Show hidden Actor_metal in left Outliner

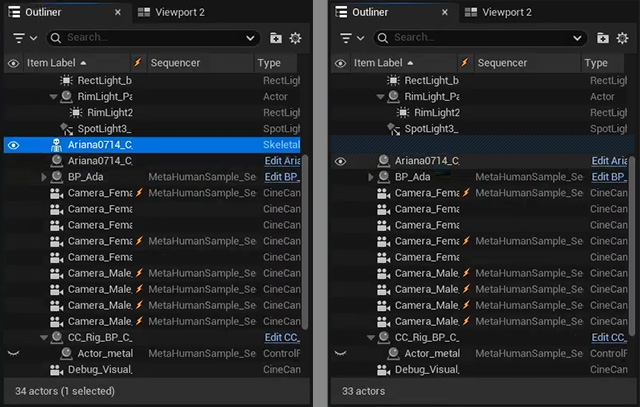pyautogui.click(x=13, y=354)
